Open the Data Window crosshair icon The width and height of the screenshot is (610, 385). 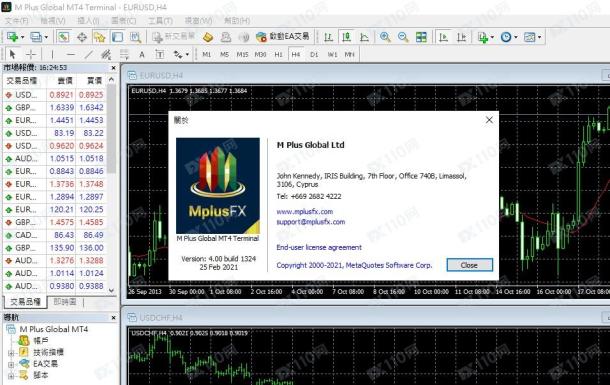pyautogui.click(x=82, y=37)
